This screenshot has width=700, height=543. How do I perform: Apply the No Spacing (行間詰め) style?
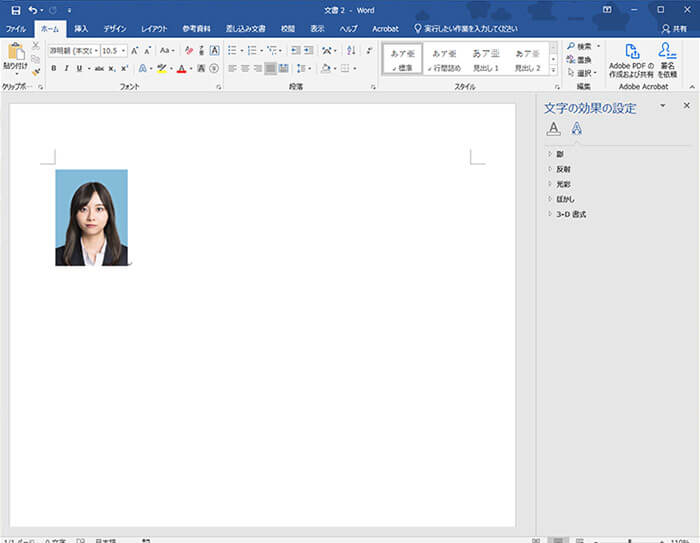pos(444,59)
